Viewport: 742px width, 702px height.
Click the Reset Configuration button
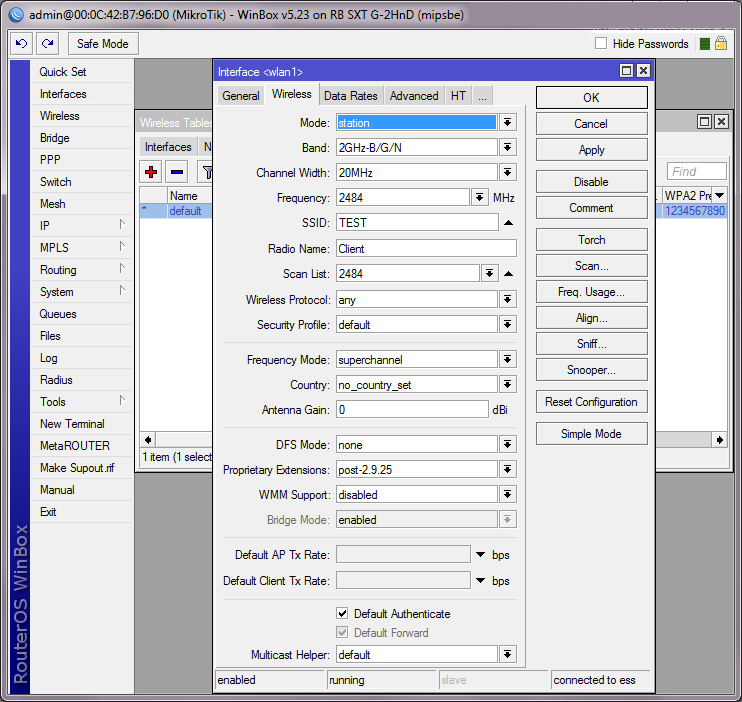(592, 402)
